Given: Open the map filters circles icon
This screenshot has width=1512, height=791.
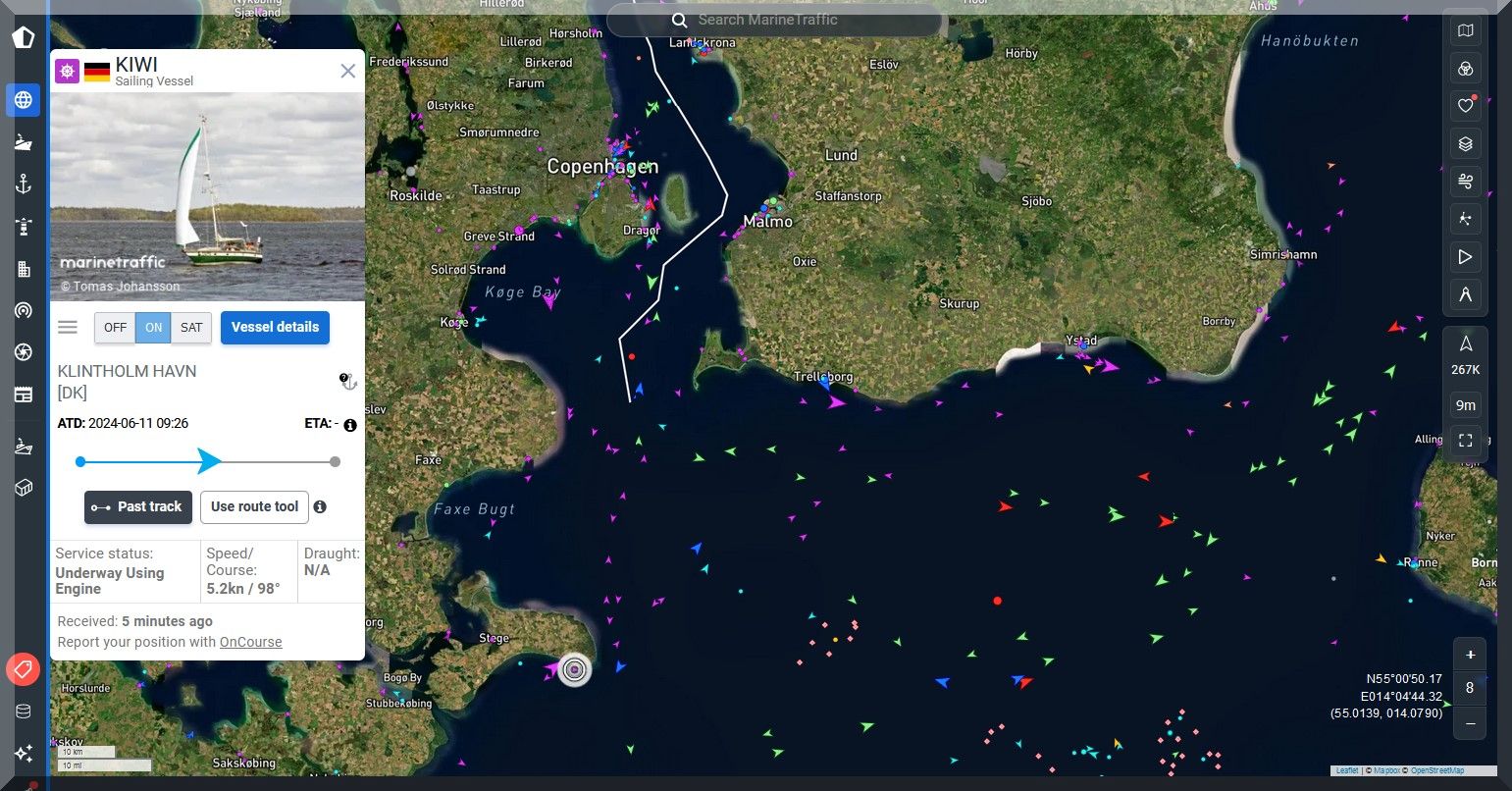Looking at the screenshot, I should coord(1465,69).
